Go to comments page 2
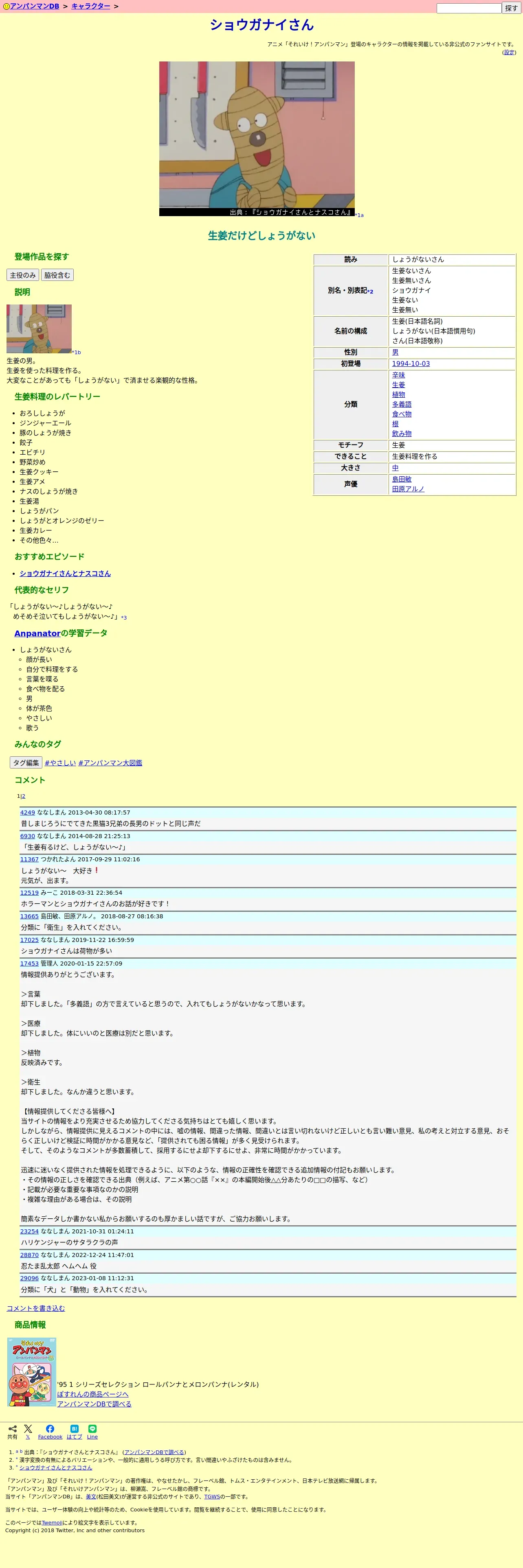 tap(24, 796)
